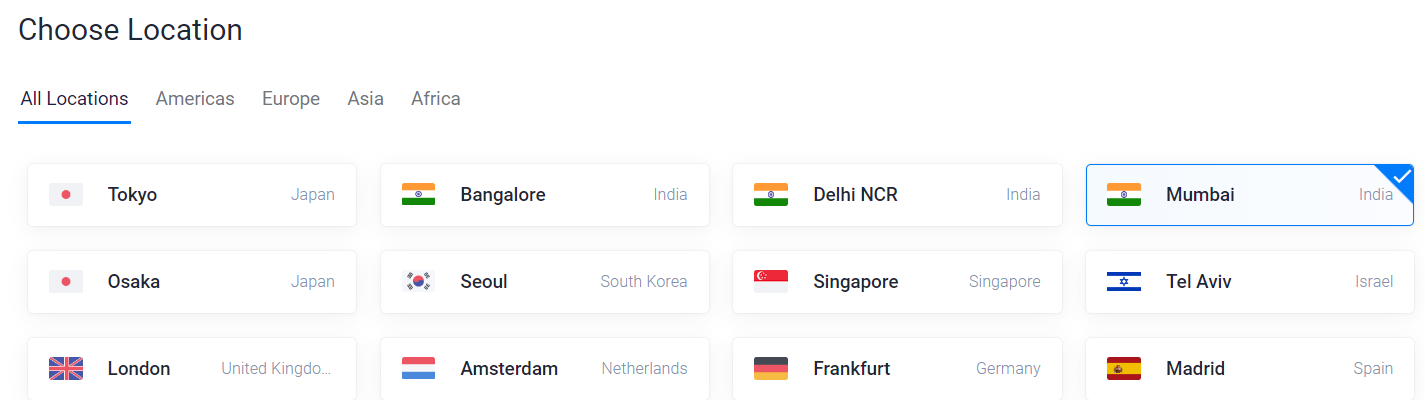Click the India flag icon beside Bangalore

coord(418,195)
